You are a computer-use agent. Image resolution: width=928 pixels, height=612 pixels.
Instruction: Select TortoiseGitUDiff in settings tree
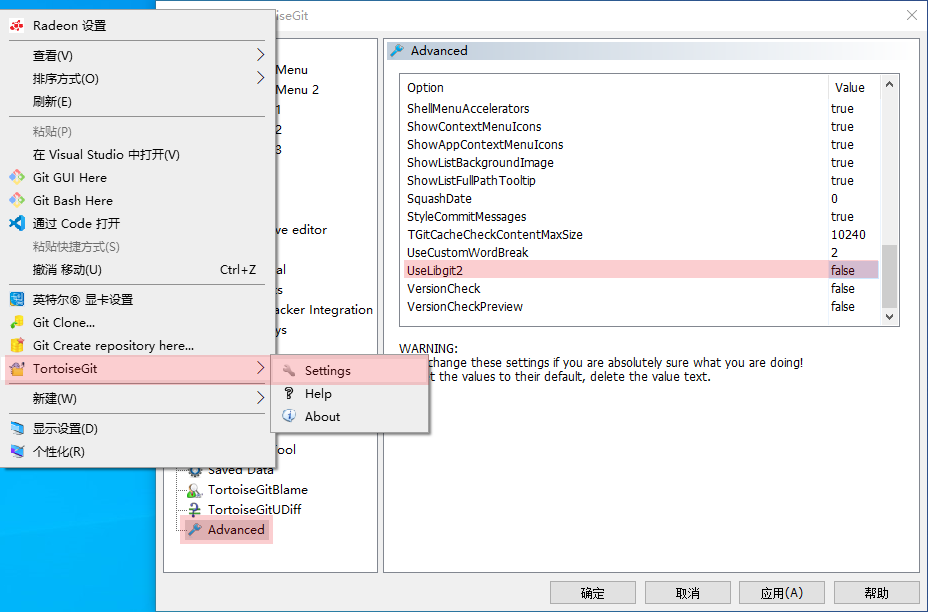click(254, 510)
